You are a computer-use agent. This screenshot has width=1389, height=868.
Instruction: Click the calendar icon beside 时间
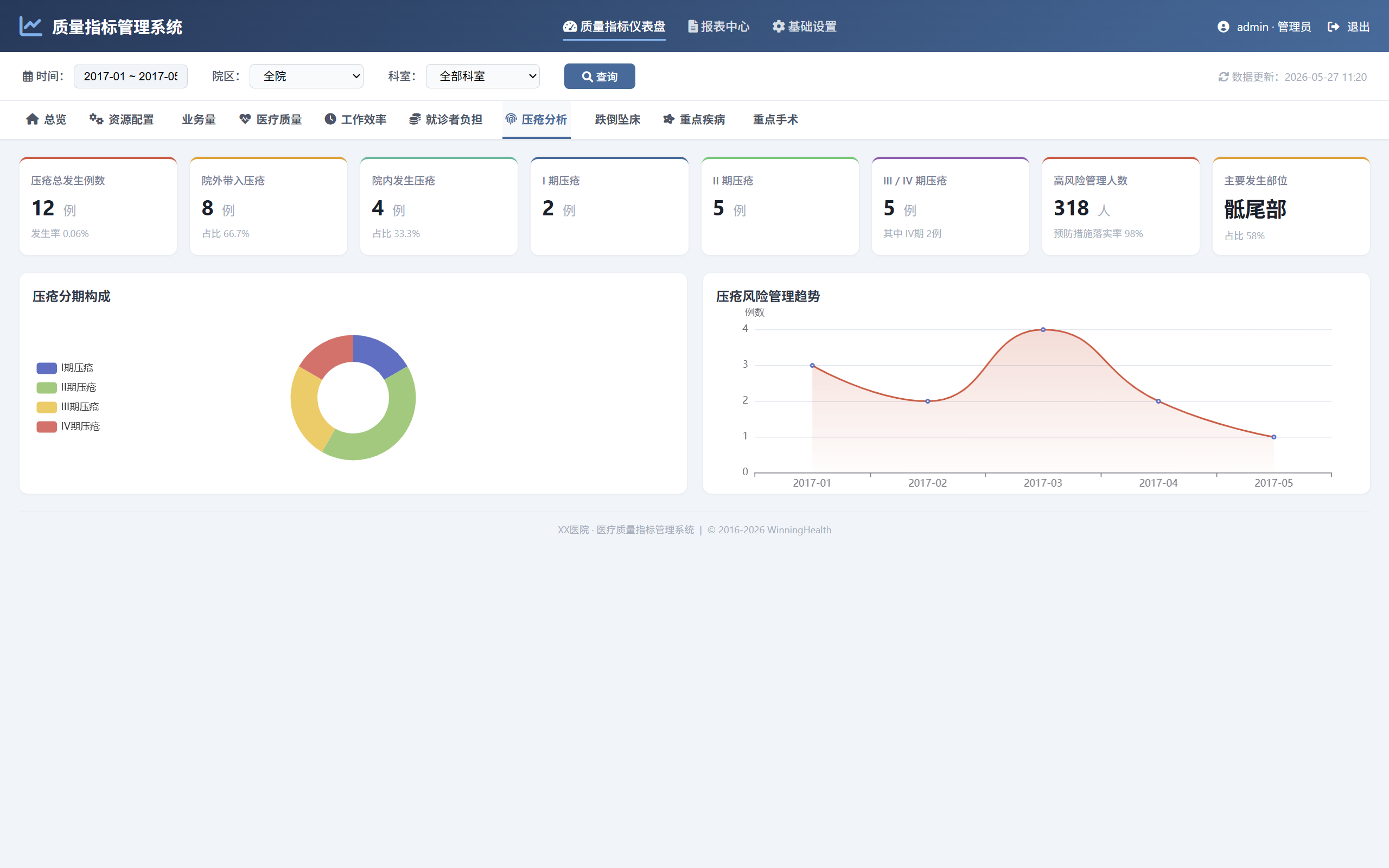tap(28, 76)
